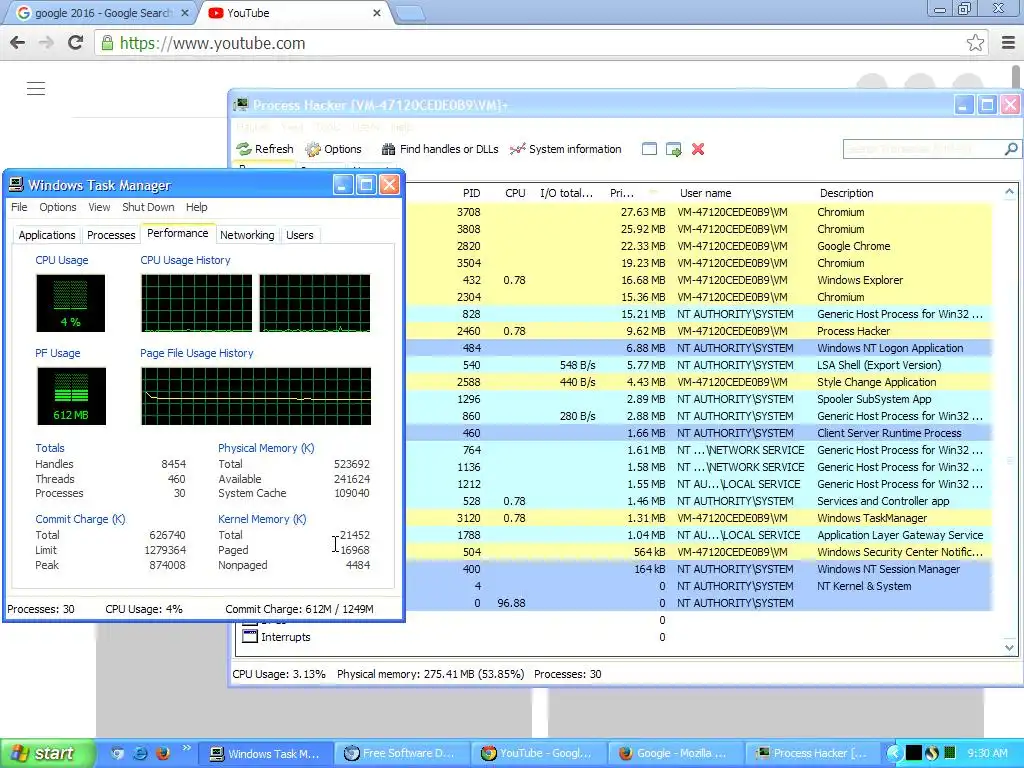Click the find window and thread icon
This screenshot has width=1024, height=768.
(673, 150)
